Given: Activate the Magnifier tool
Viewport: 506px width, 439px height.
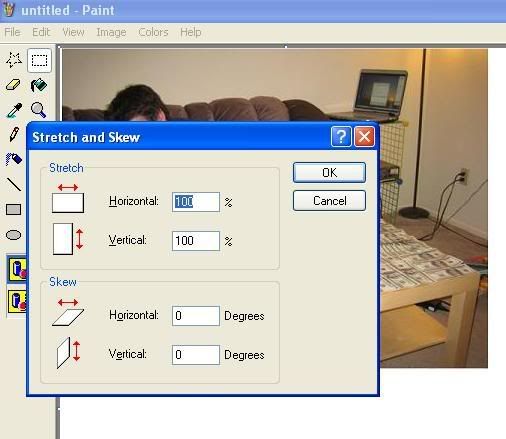Looking at the screenshot, I should click(39, 110).
